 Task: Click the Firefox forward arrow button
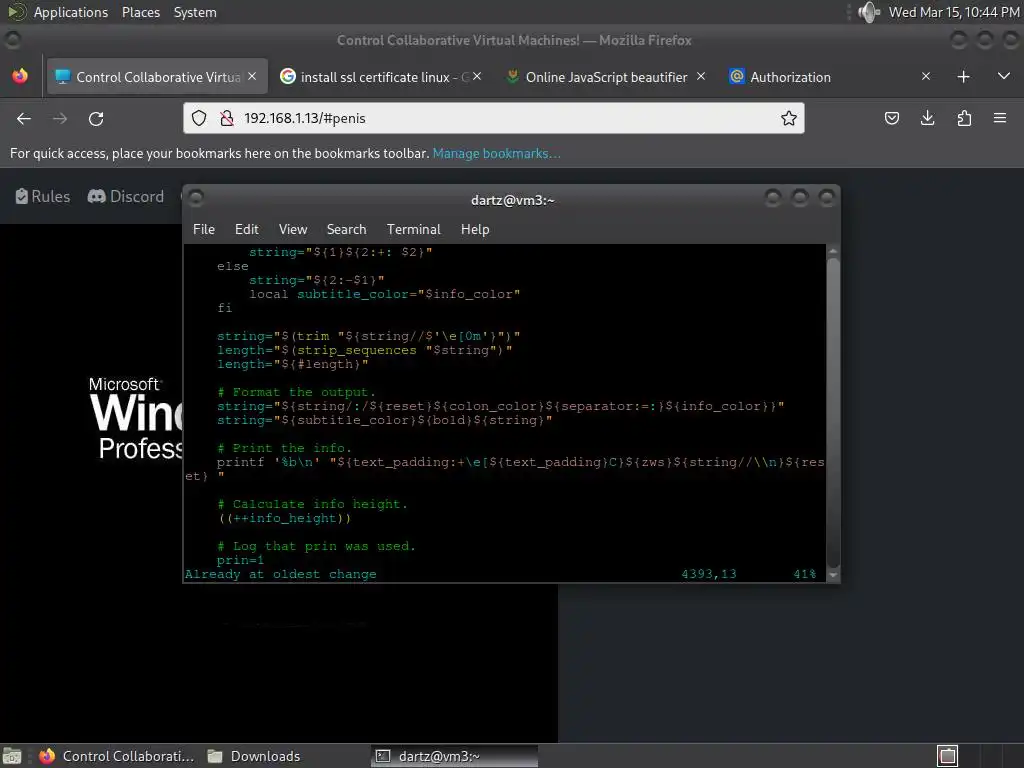coord(59,118)
